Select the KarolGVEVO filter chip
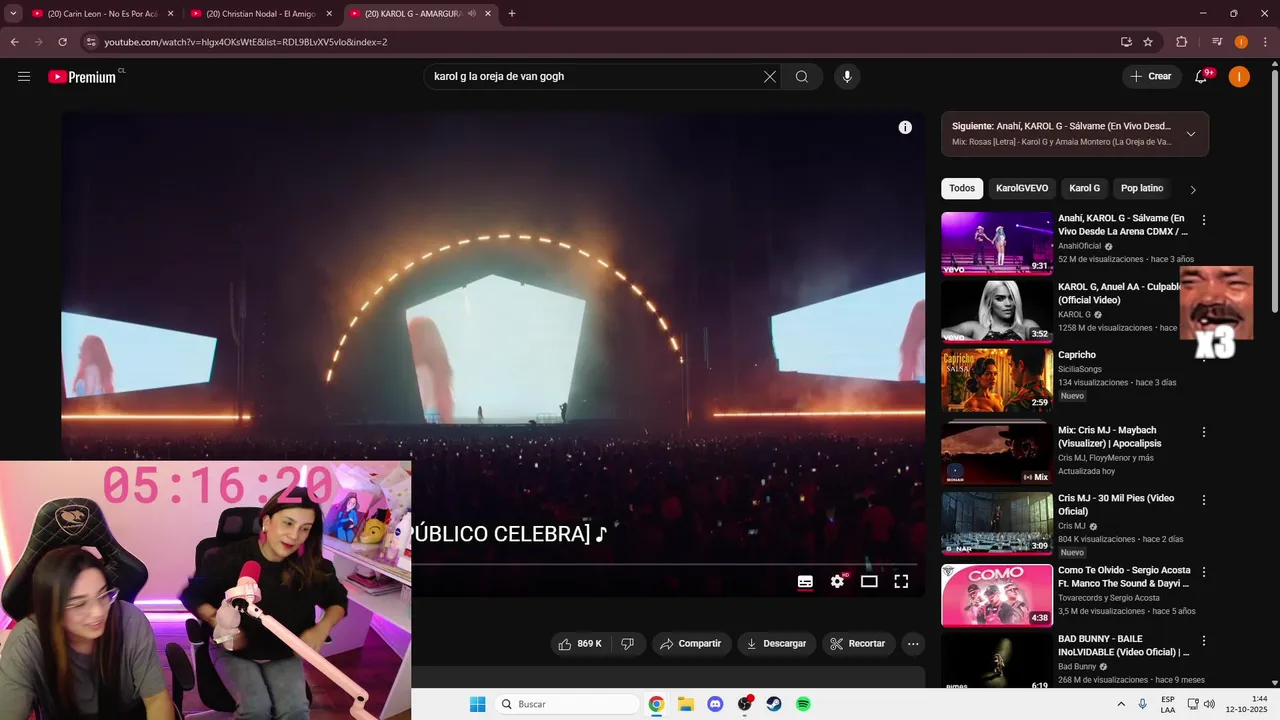Image resolution: width=1280 pixels, height=720 pixels. click(1022, 188)
